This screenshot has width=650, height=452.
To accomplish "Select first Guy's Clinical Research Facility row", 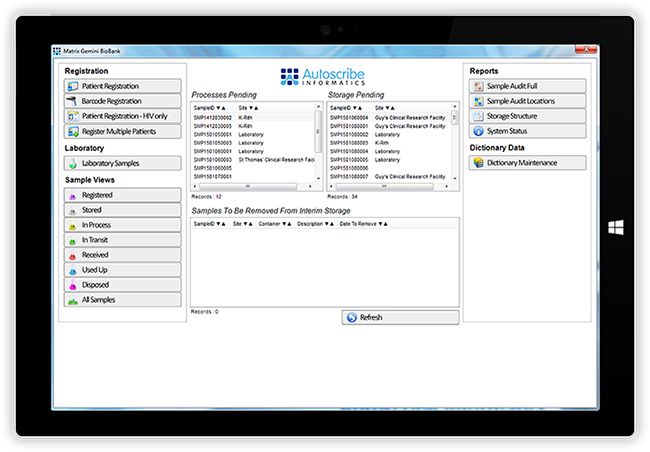I will click(x=389, y=118).
